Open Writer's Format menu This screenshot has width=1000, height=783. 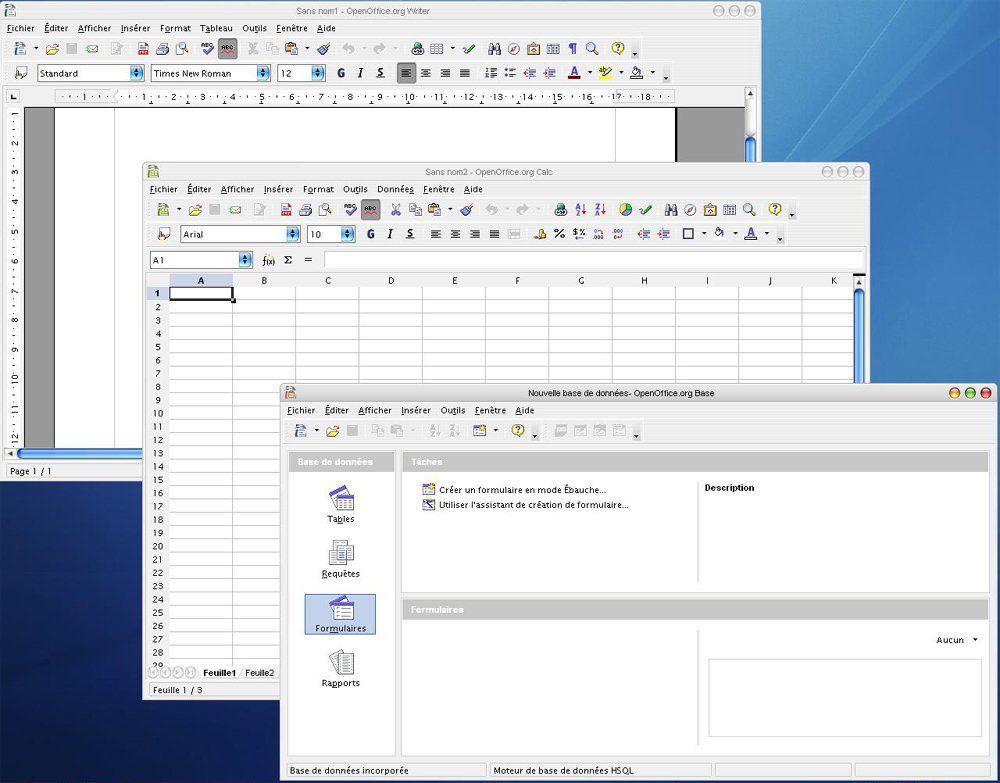pyautogui.click(x=175, y=28)
